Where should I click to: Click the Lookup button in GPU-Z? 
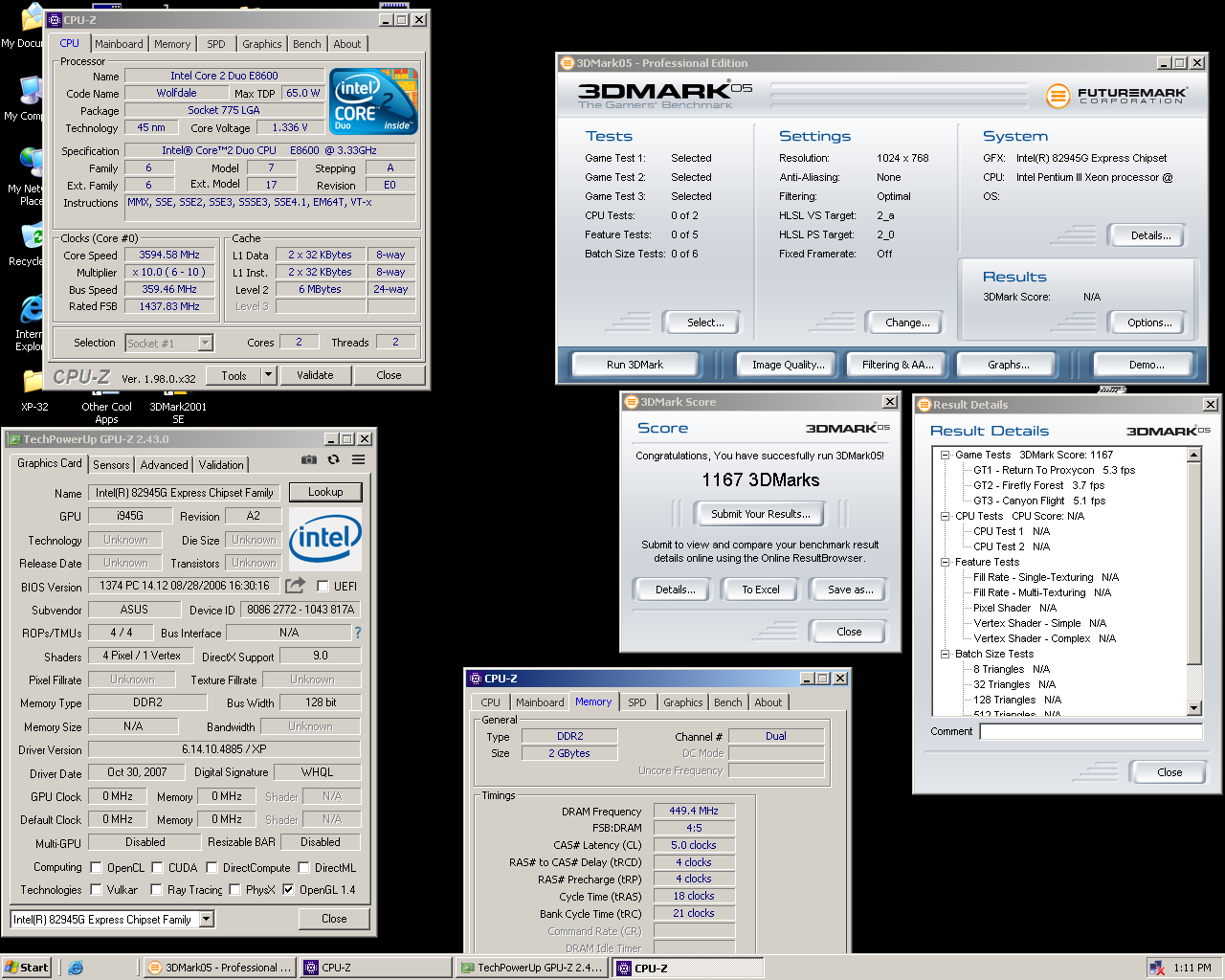pyautogui.click(x=325, y=492)
